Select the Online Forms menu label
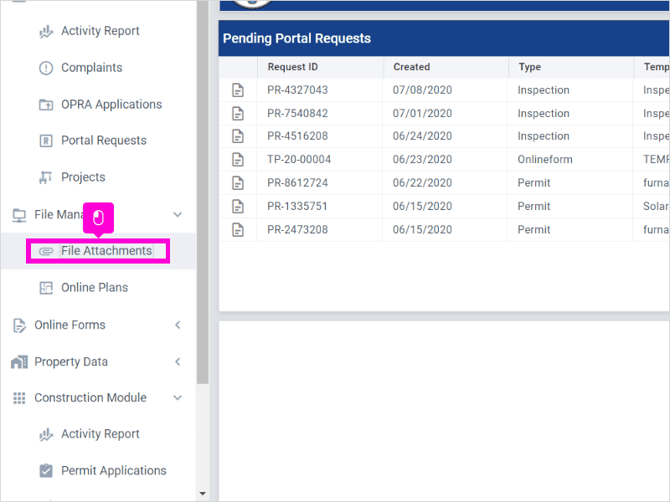This screenshot has height=502, width=670. click(70, 325)
